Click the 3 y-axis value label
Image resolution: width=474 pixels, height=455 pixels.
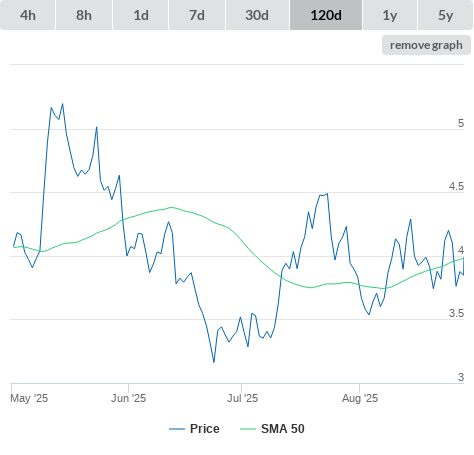tap(461, 377)
